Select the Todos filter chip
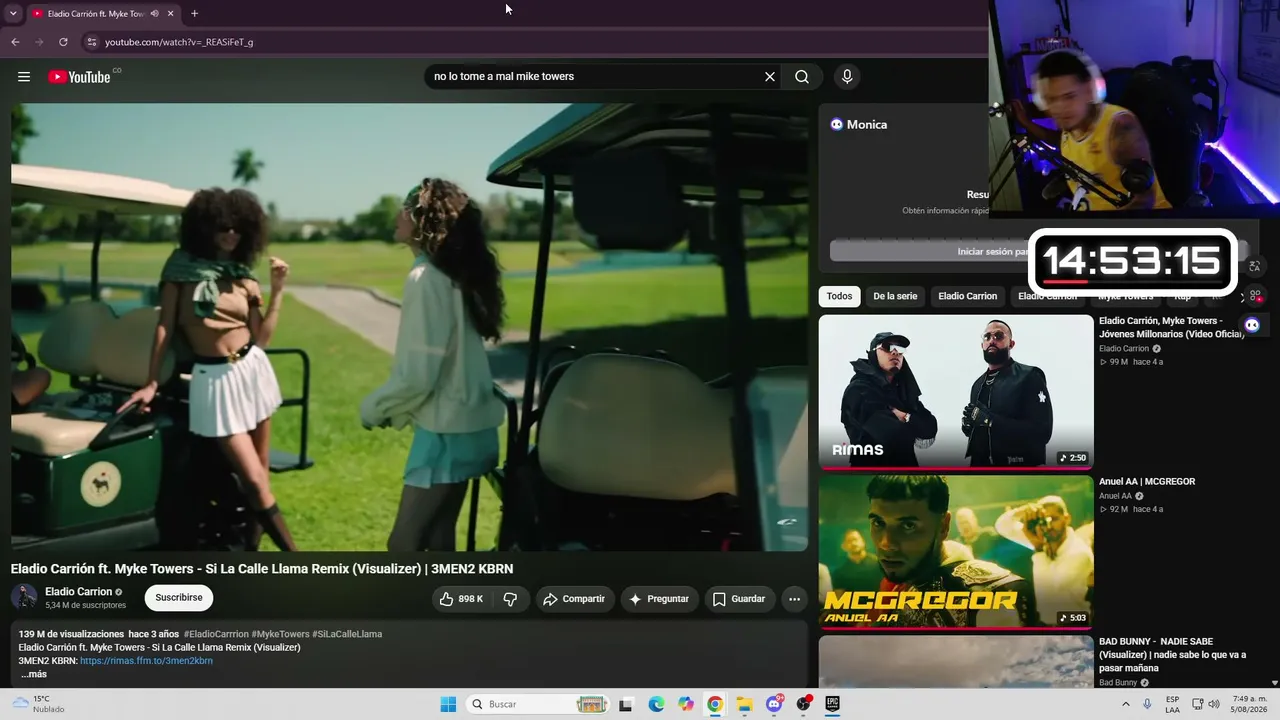This screenshot has height=720, width=1280. tap(840, 296)
